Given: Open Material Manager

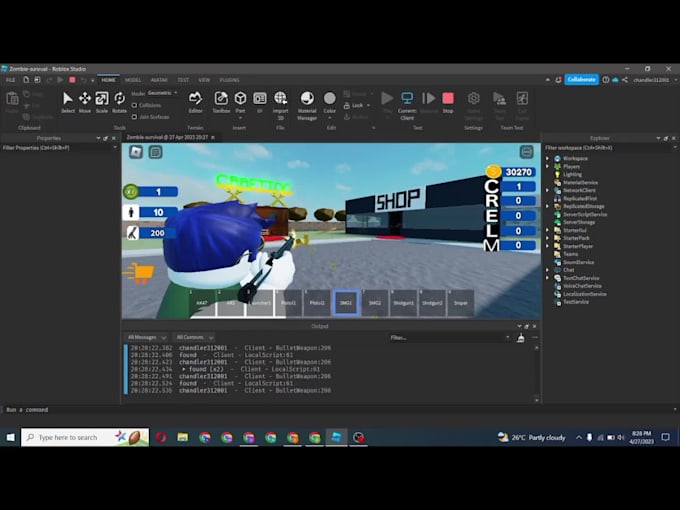Looking at the screenshot, I should point(307,105).
